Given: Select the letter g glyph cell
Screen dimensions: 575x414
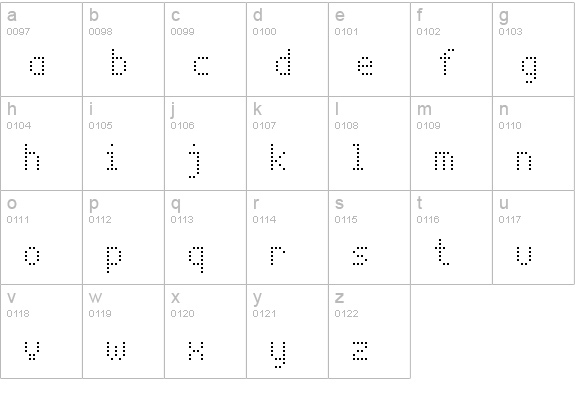Looking at the screenshot, I should (534, 50).
